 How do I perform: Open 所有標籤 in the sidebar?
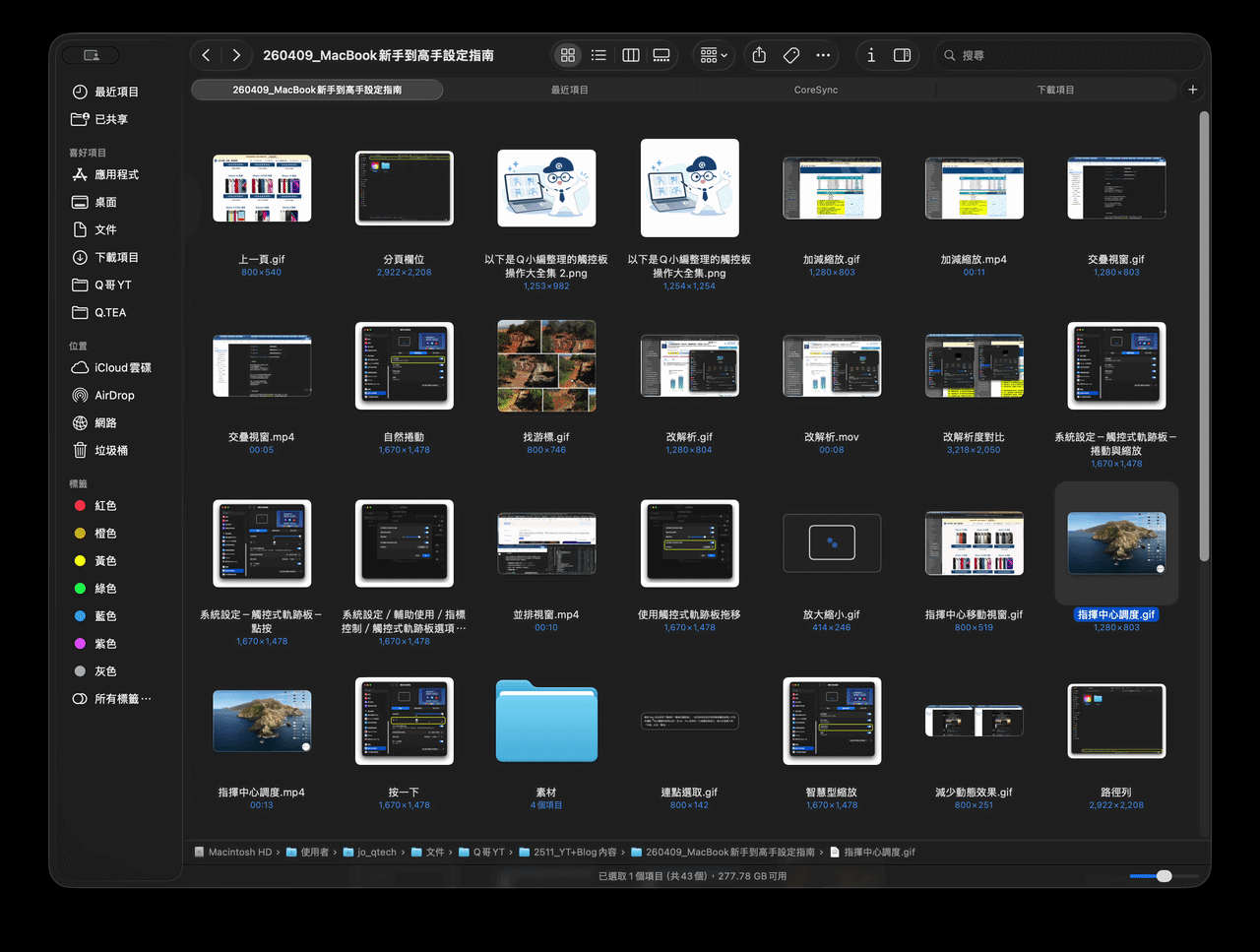point(122,698)
